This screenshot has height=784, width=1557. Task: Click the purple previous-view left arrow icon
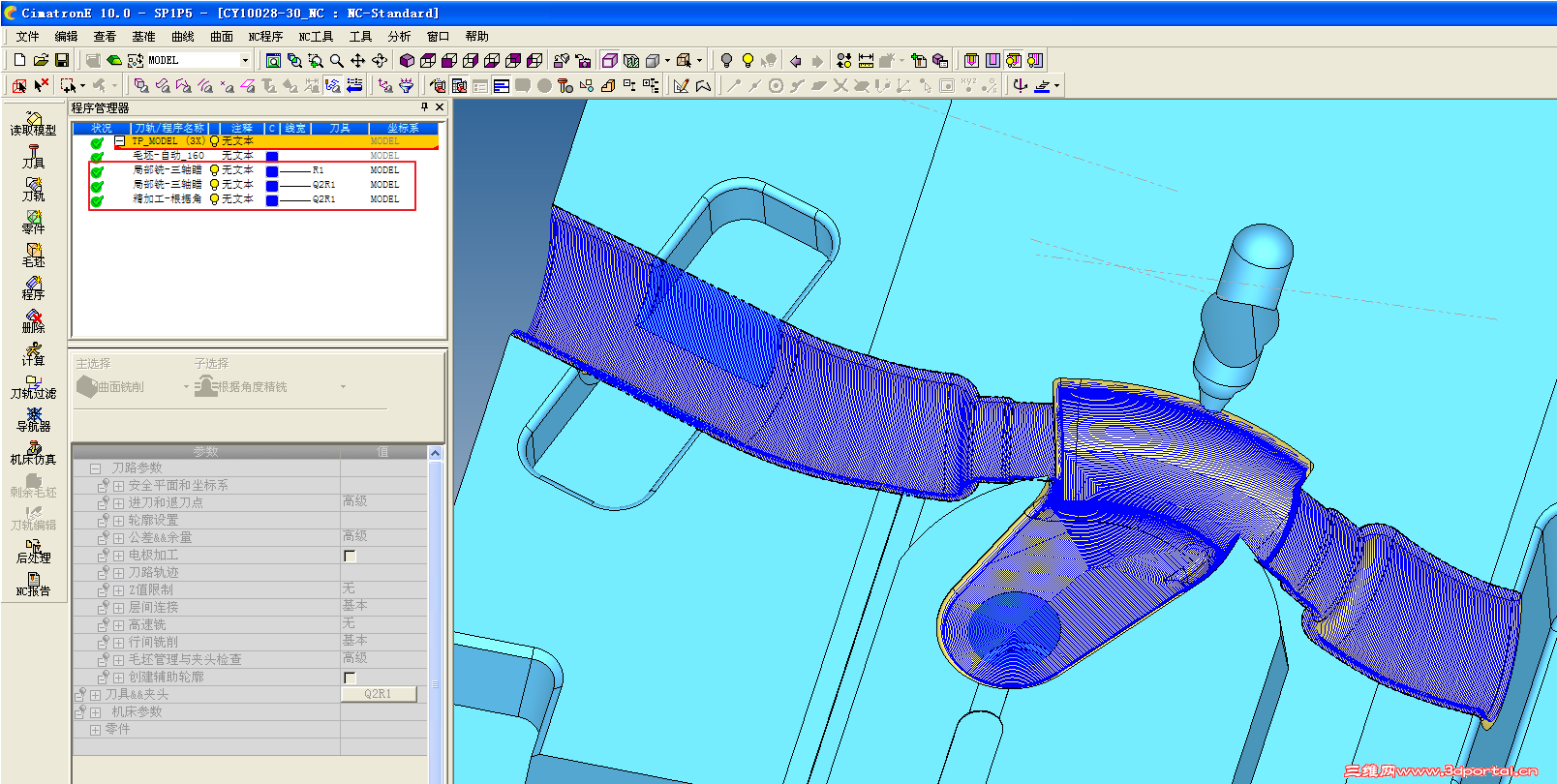(x=796, y=60)
